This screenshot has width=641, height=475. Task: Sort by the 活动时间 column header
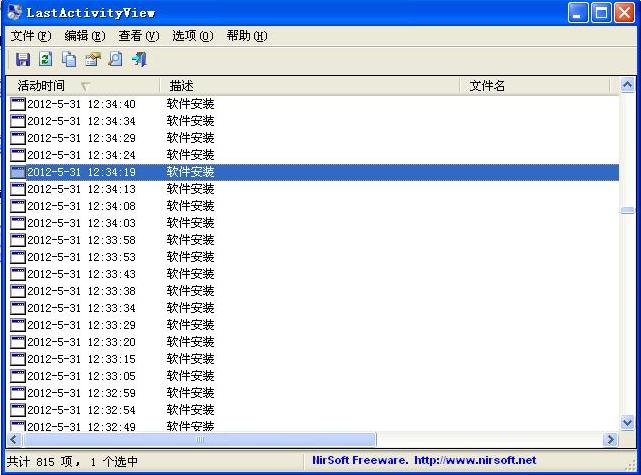(83, 86)
